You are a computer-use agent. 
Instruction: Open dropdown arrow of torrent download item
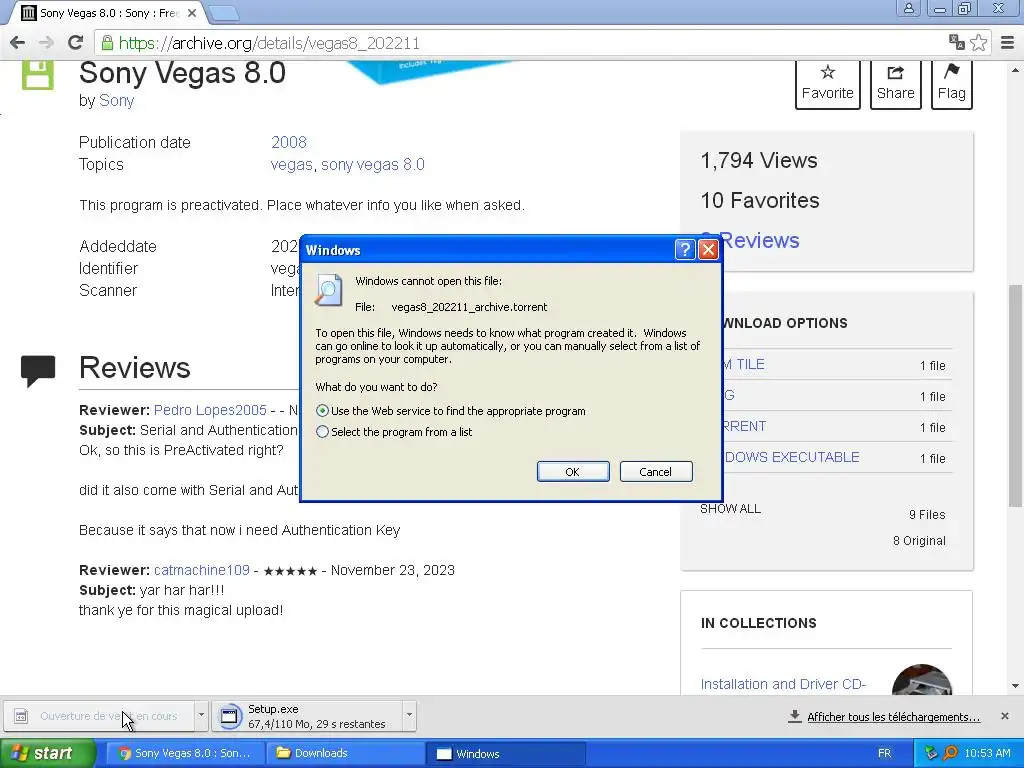[201, 715]
